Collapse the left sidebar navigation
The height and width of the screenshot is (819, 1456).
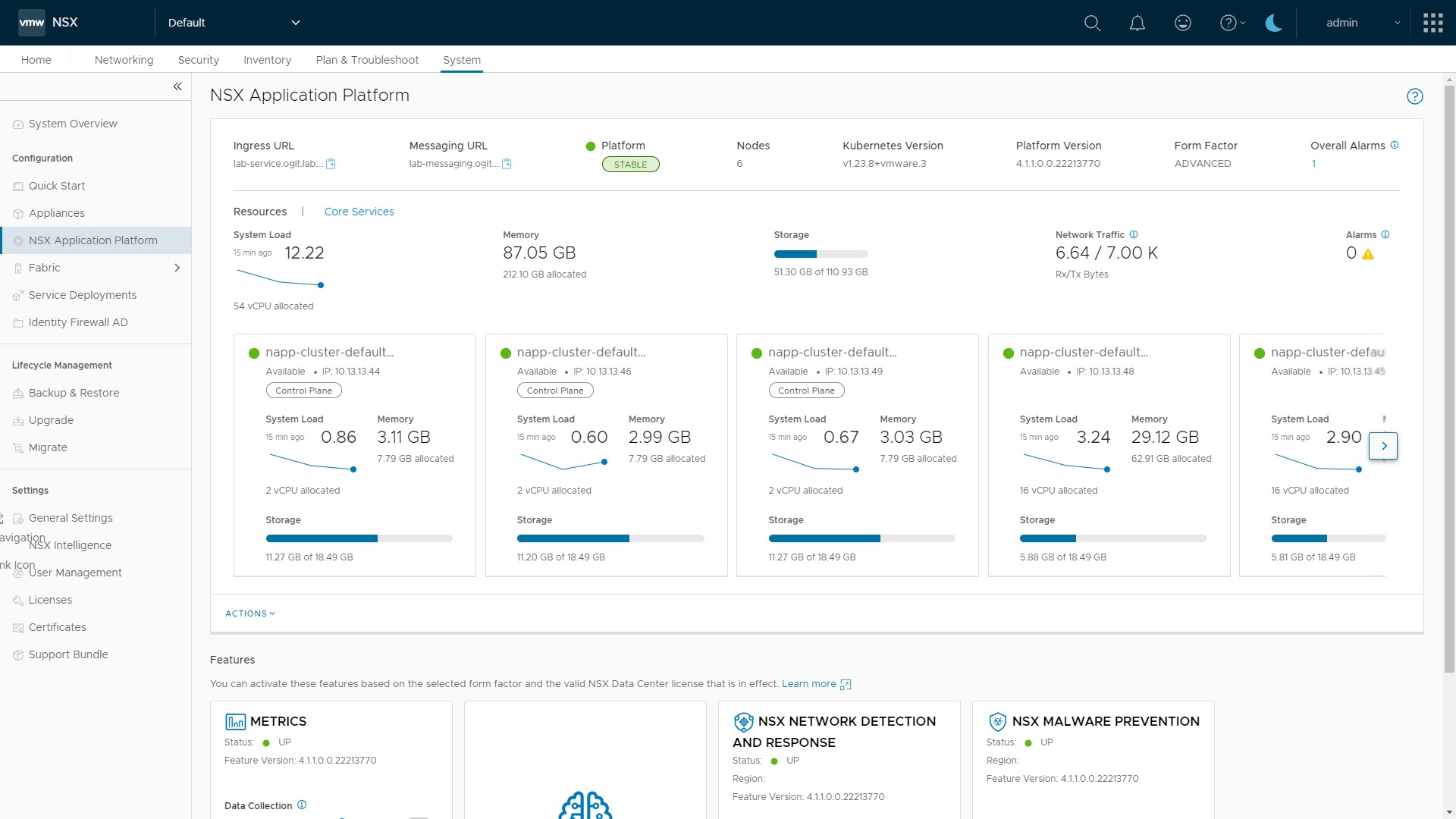tap(177, 86)
